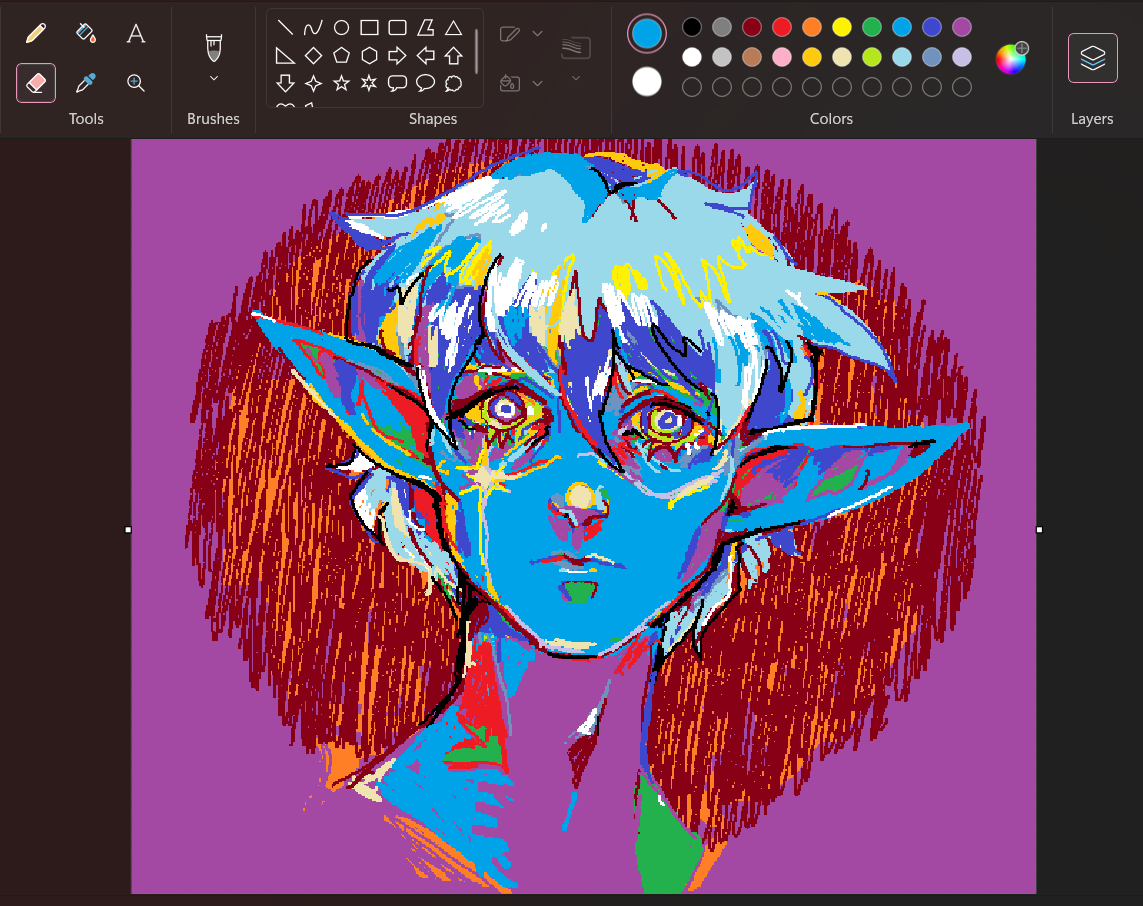Open Edit colors rainbow wheel
This screenshot has width=1143, height=906.
tap(1011, 58)
